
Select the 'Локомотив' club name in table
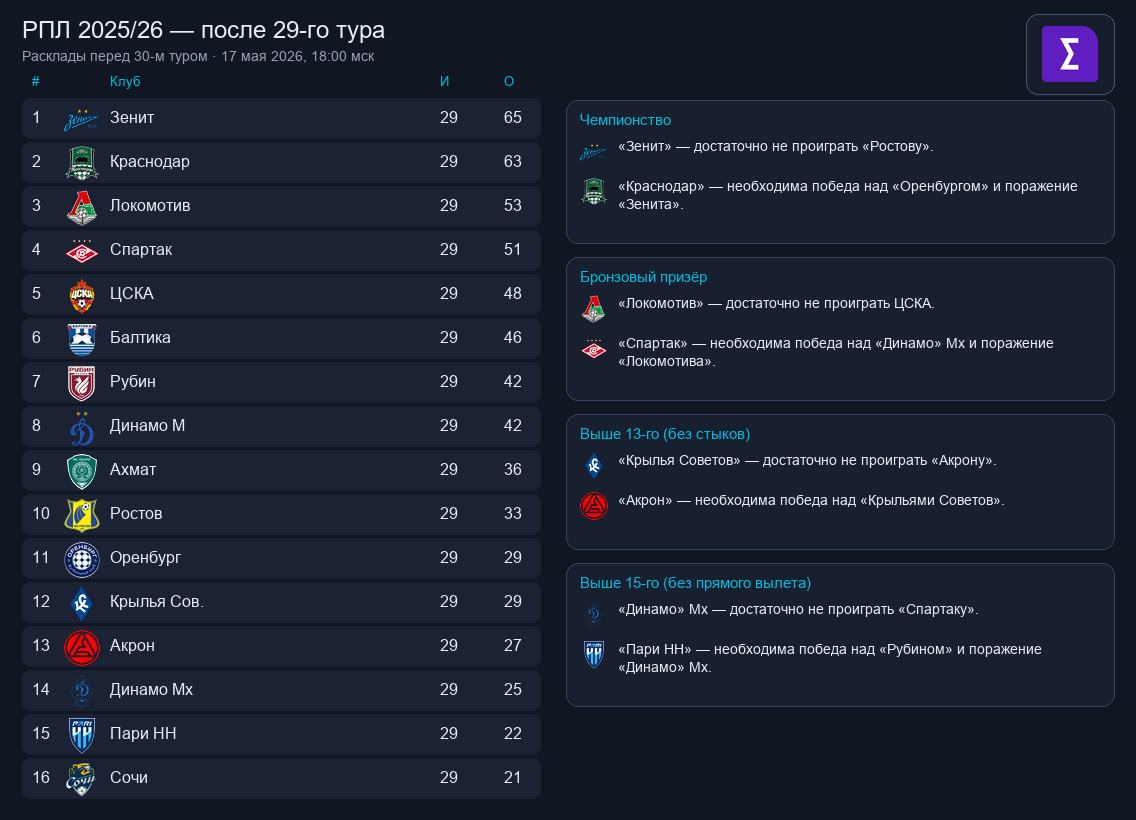coord(150,206)
